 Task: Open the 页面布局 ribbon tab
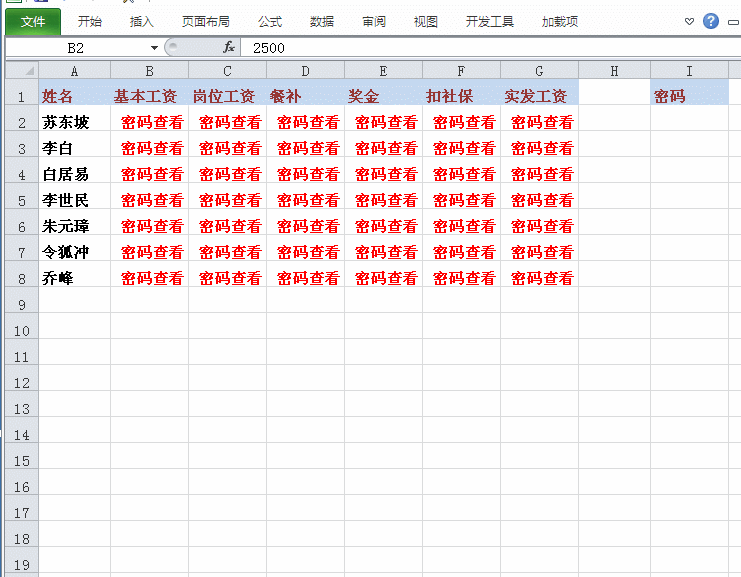point(206,22)
